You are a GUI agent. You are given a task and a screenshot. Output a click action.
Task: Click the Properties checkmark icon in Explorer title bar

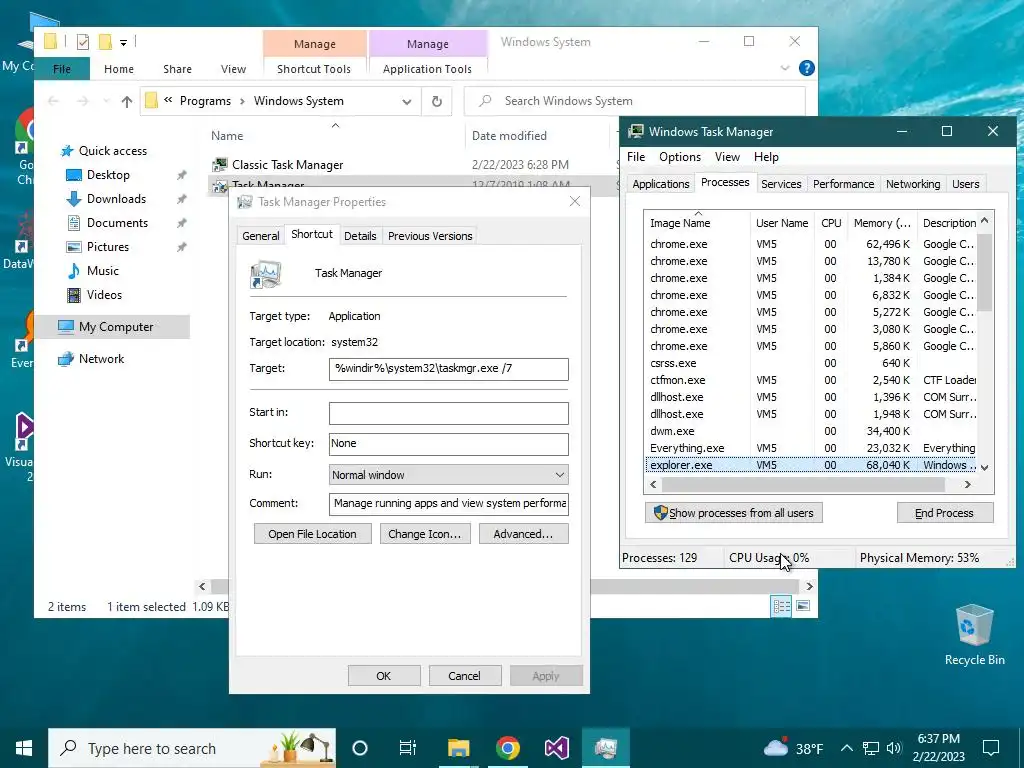[83, 42]
